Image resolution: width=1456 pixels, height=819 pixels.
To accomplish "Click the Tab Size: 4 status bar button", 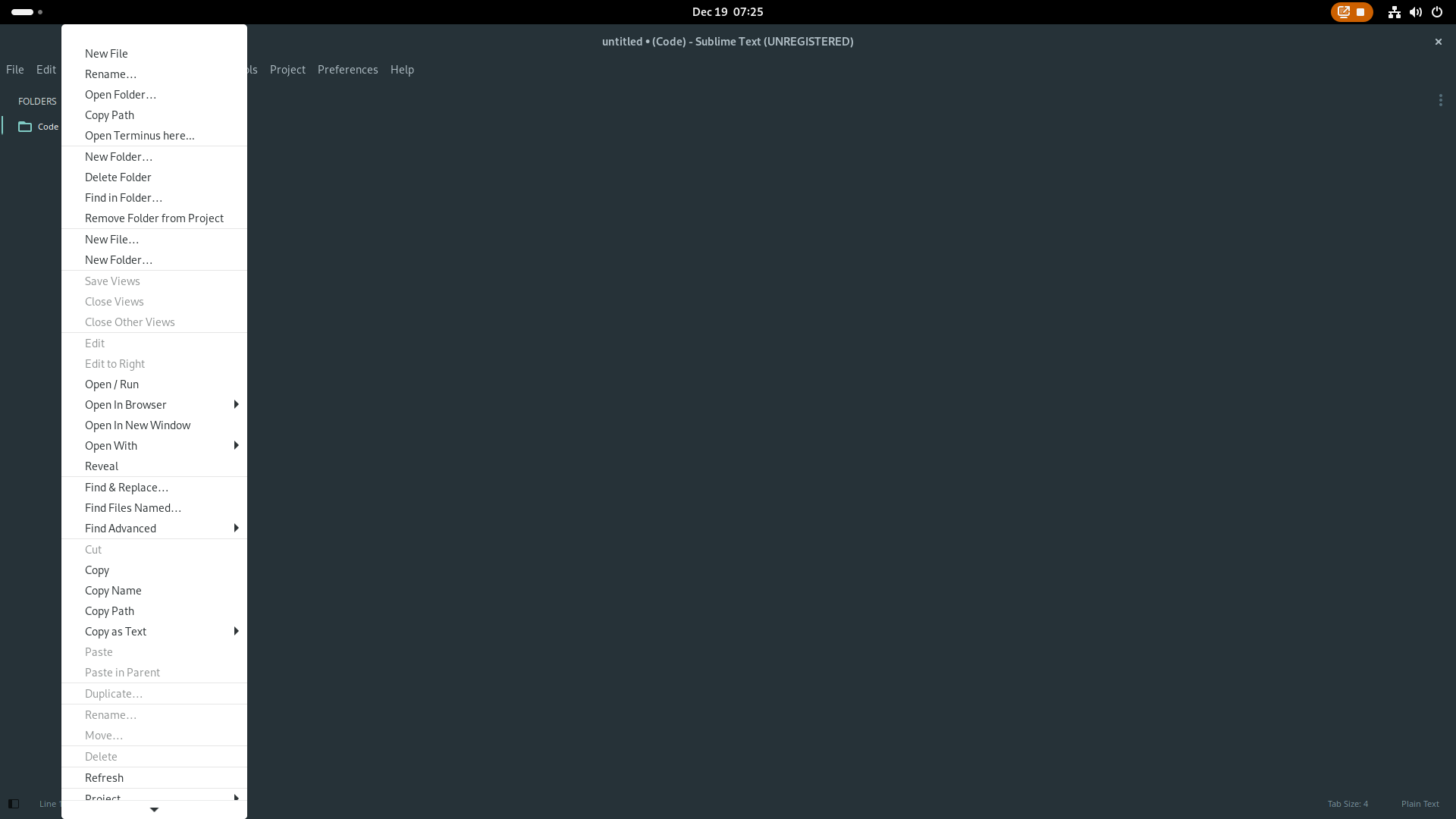I will click(1348, 803).
